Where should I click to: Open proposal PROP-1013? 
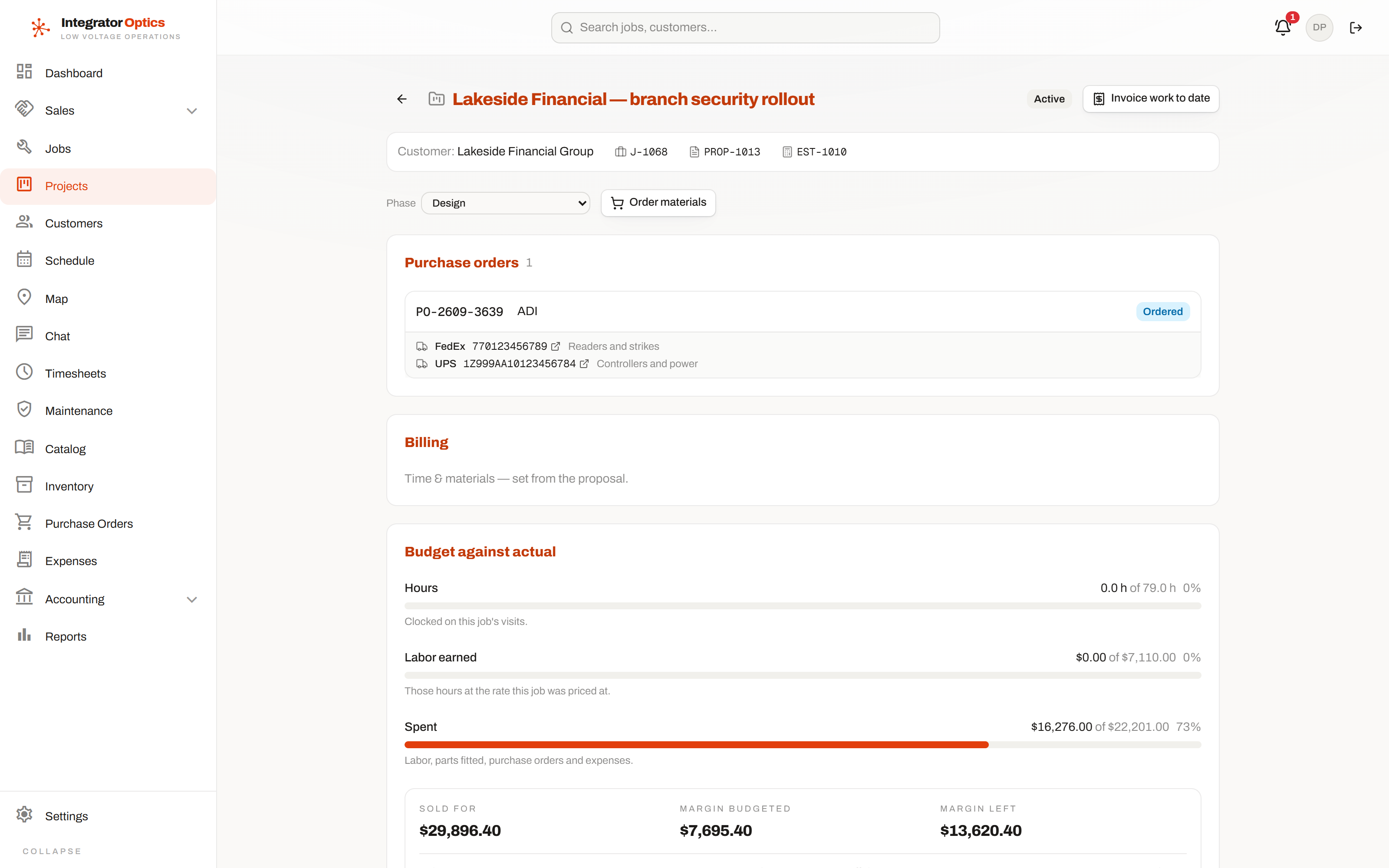click(725, 152)
